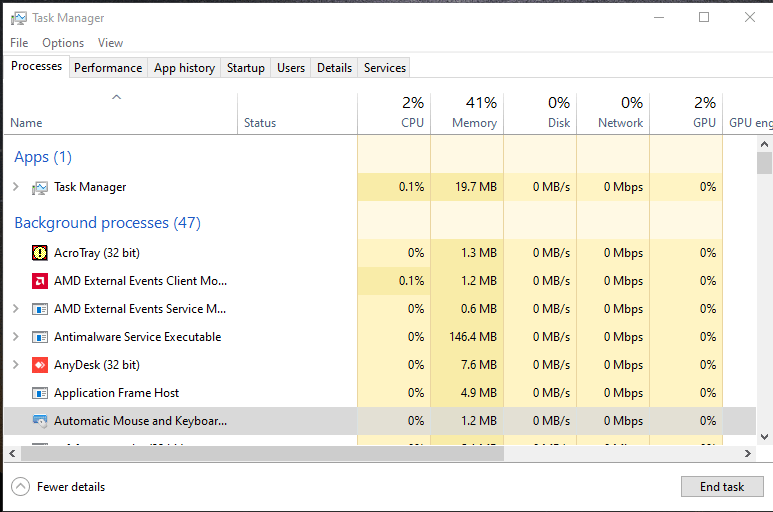This screenshot has height=512, width=773.
Task: Expand the AnyDesk (32 bit) row
Action: (15, 365)
